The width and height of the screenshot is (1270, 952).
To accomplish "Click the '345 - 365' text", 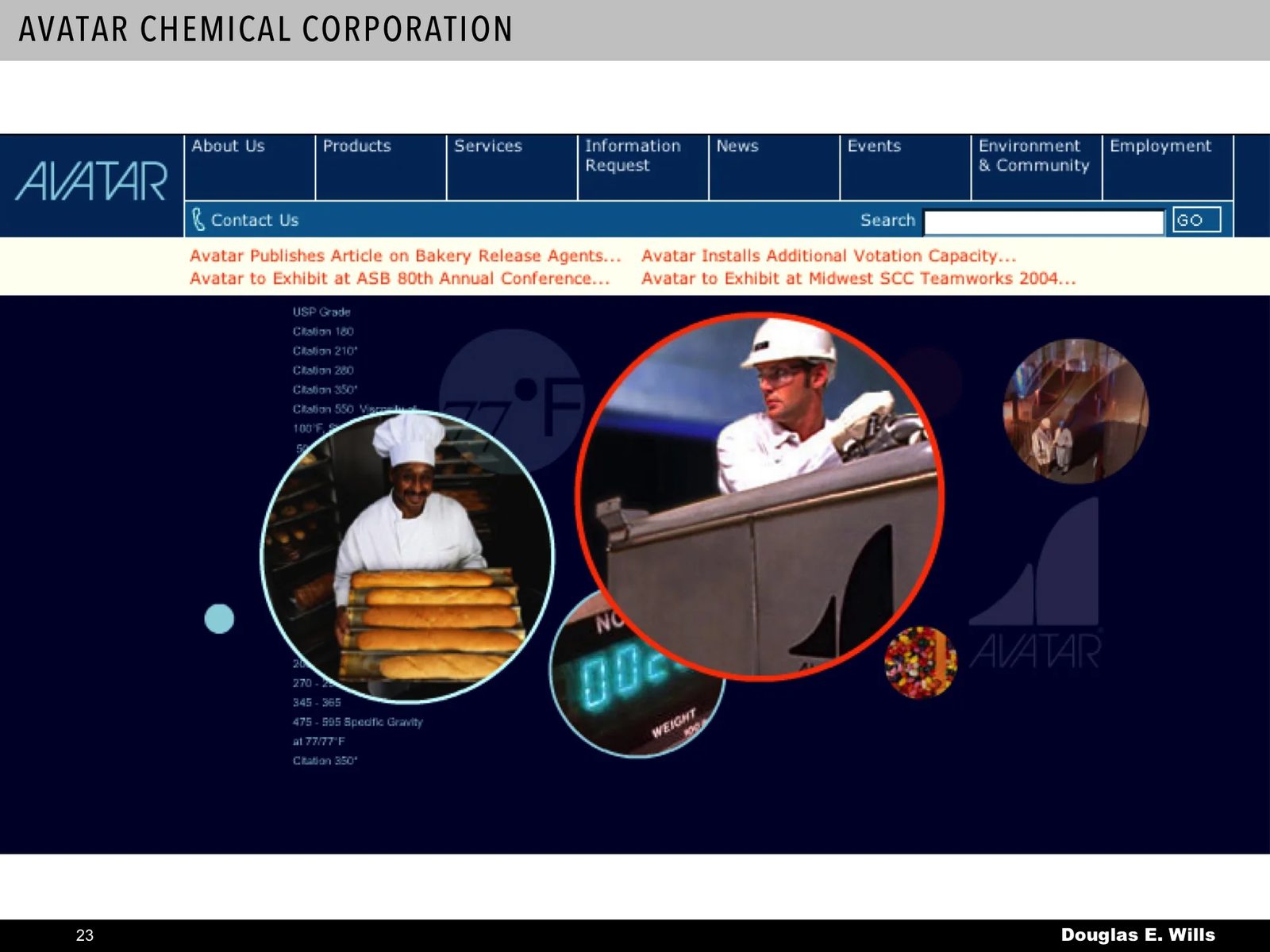I will (317, 702).
